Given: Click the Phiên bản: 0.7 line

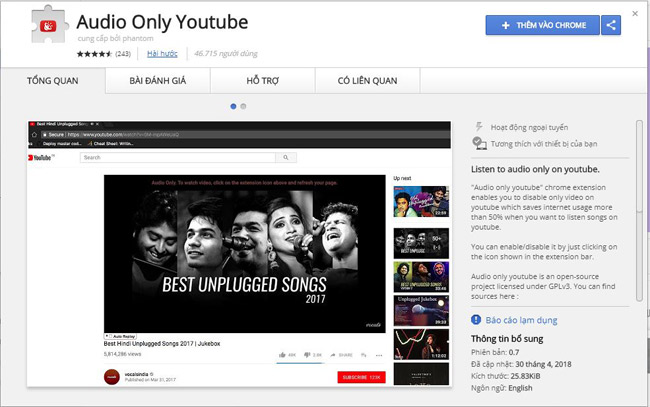Looking at the screenshot, I should coord(495,352).
